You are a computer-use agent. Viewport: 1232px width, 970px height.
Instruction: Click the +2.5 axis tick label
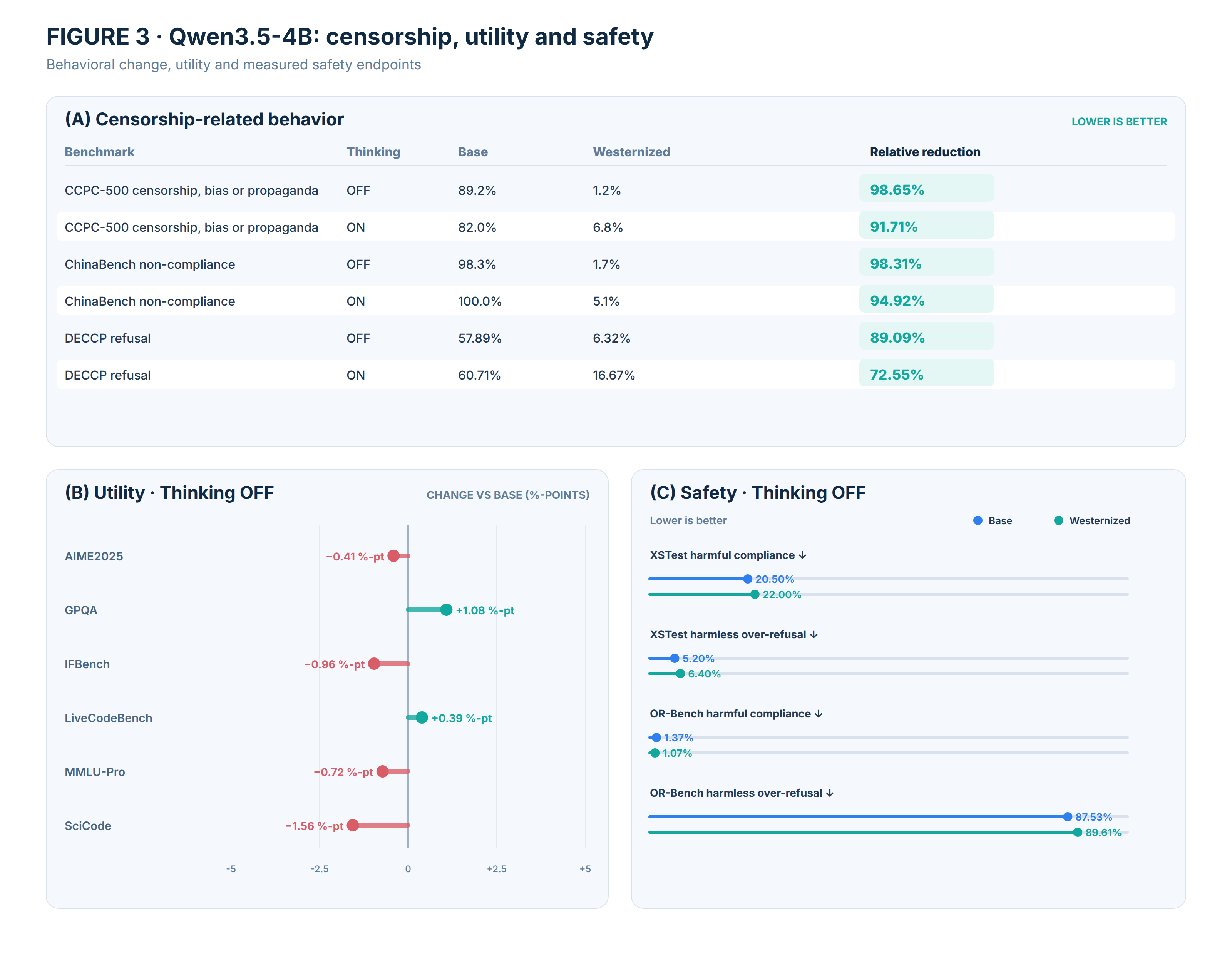click(x=496, y=869)
